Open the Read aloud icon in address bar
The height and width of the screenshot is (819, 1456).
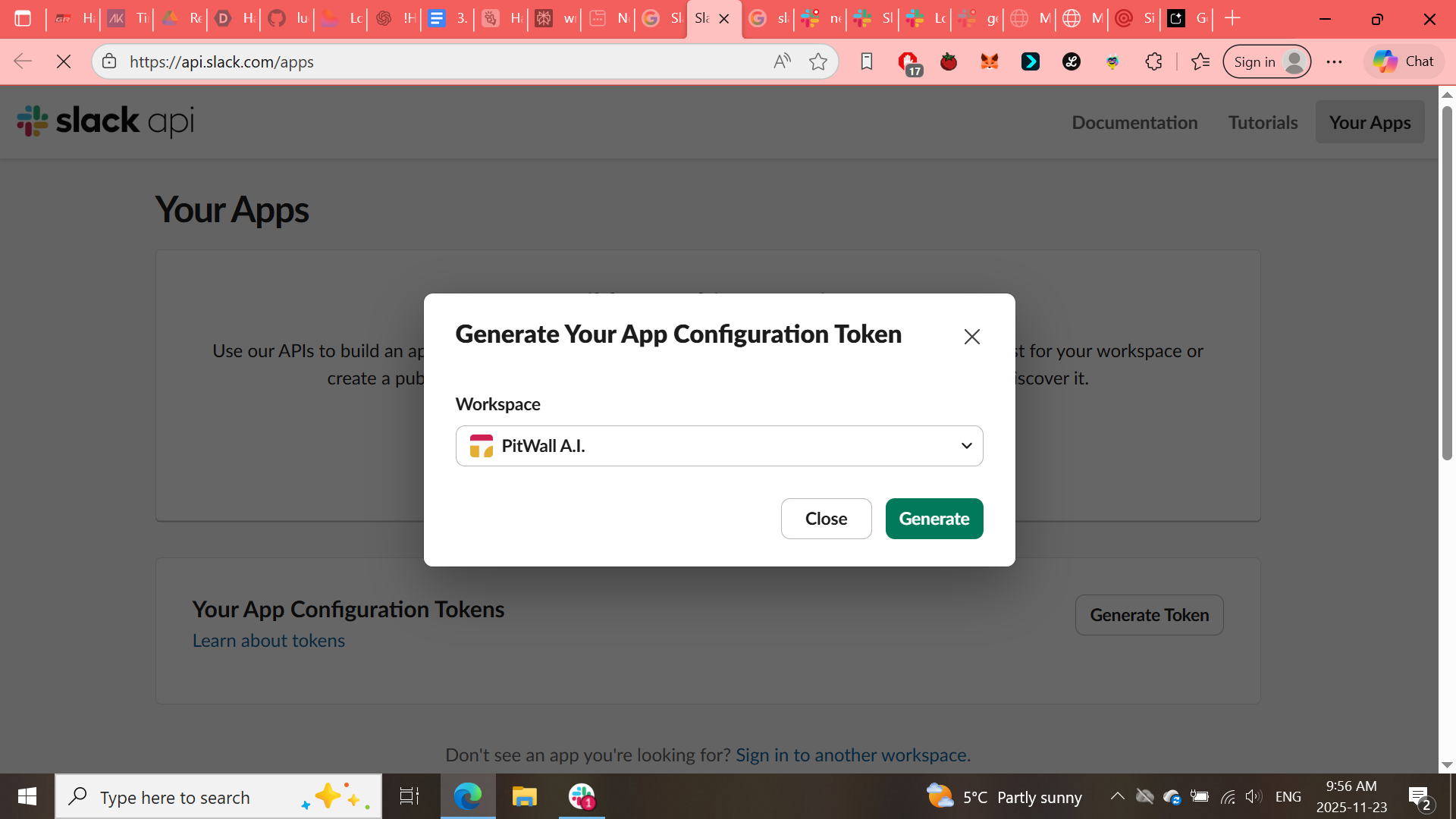[782, 61]
